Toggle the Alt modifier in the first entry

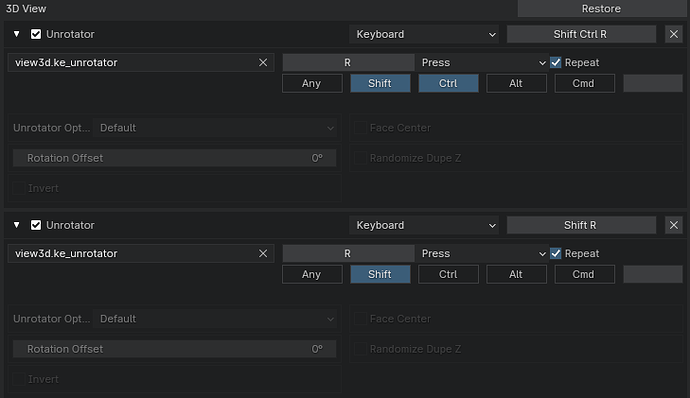(x=517, y=83)
